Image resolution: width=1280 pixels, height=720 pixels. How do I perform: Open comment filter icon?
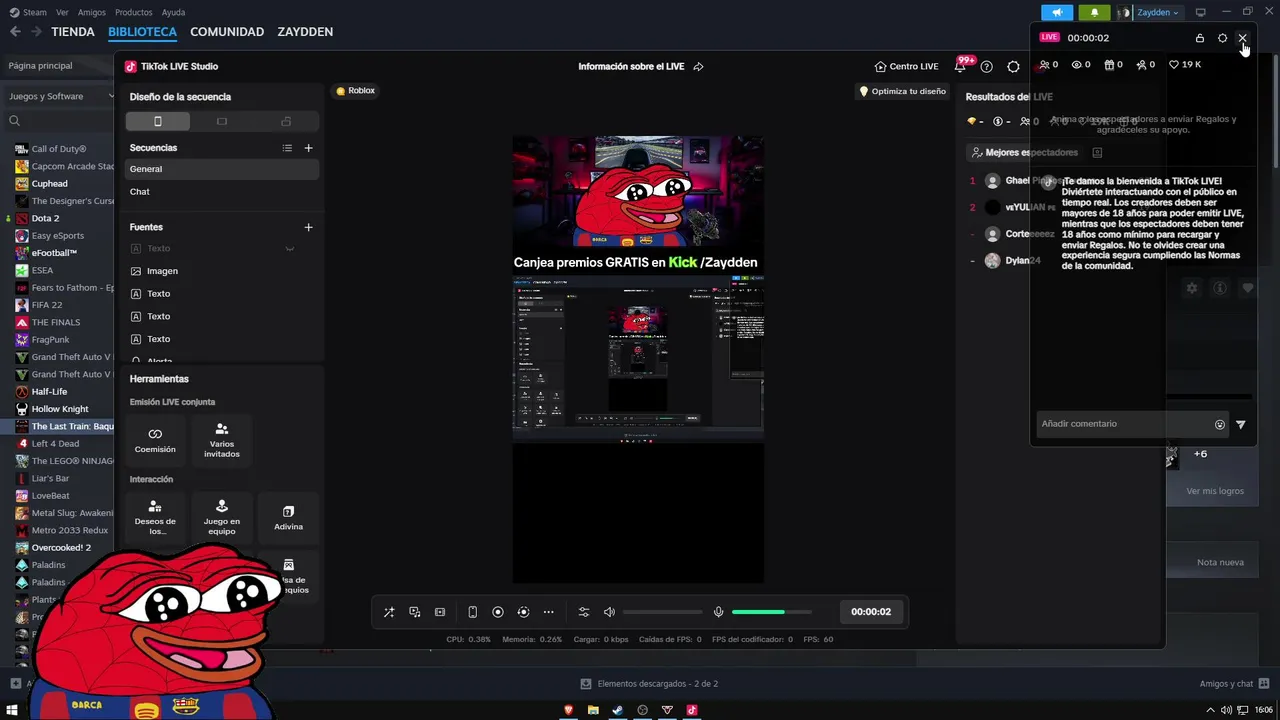1241,425
